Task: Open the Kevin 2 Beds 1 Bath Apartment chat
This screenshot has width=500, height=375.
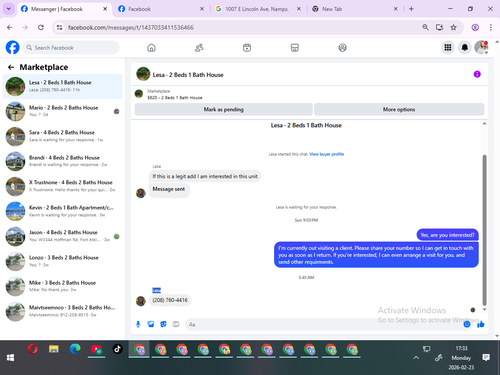Action: (x=63, y=211)
